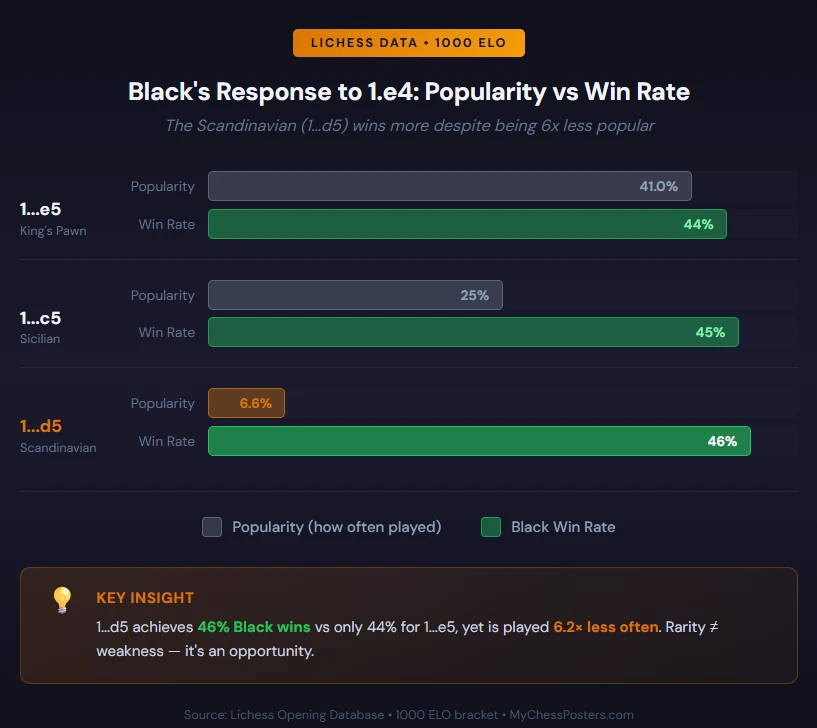Screen dimensions: 817x728
Task: Click the green Black Win Rate swatch
Action: [x=491, y=527]
